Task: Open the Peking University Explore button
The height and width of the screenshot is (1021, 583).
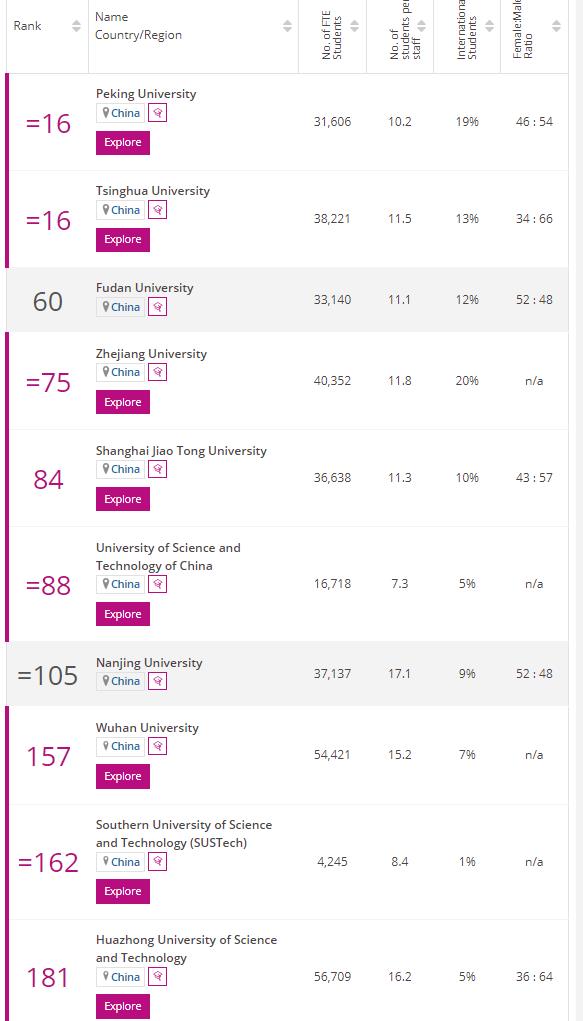Action: pyautogui.click(x=122, y=143)
